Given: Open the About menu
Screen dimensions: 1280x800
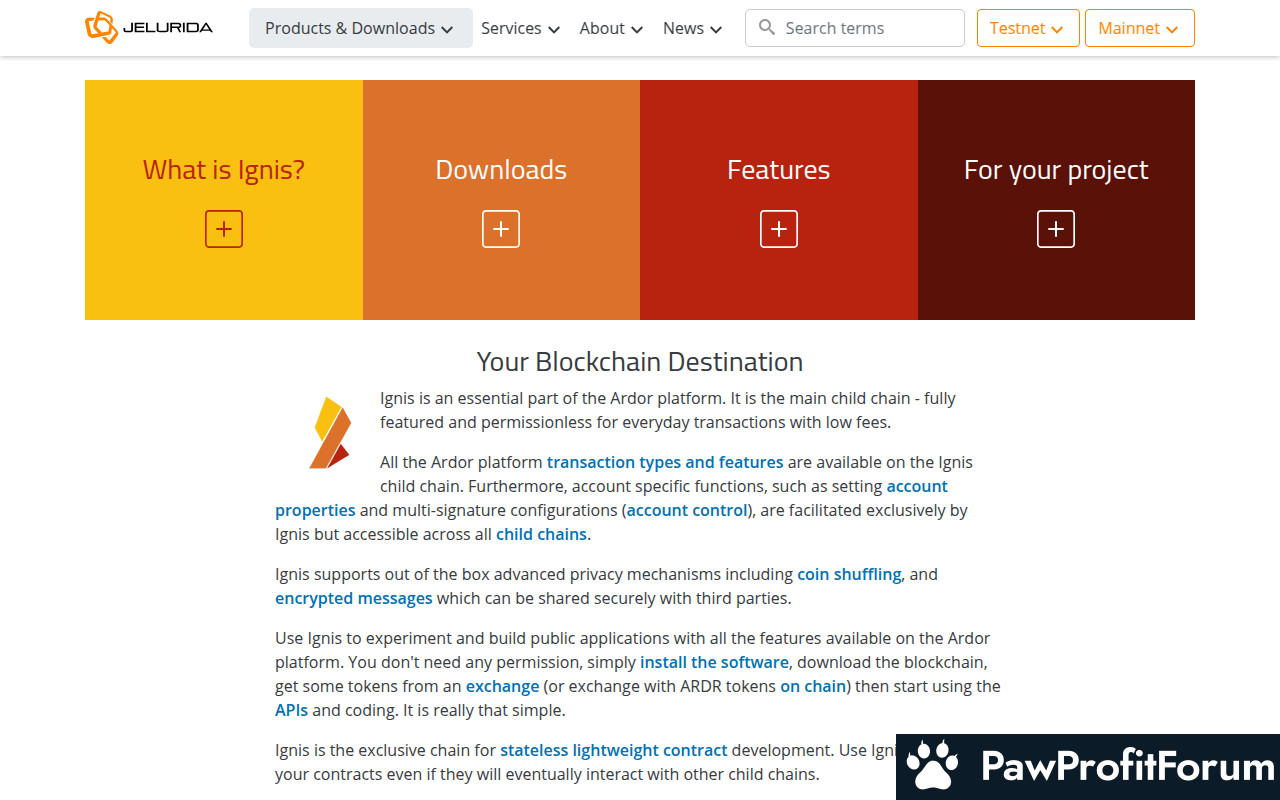Looking at the screenshot, I should point(611,28).
